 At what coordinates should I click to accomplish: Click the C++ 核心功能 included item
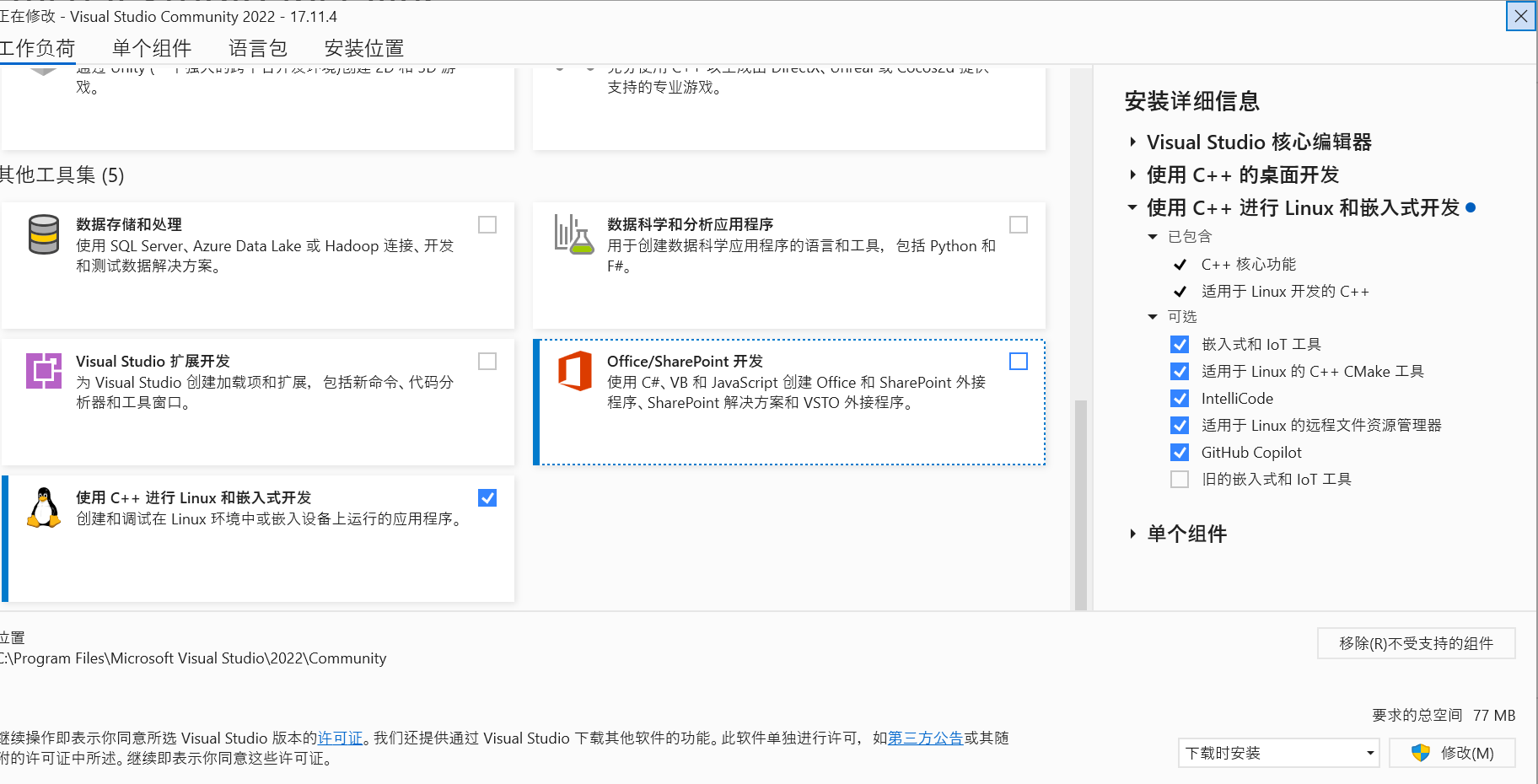tap(1248, 265)
